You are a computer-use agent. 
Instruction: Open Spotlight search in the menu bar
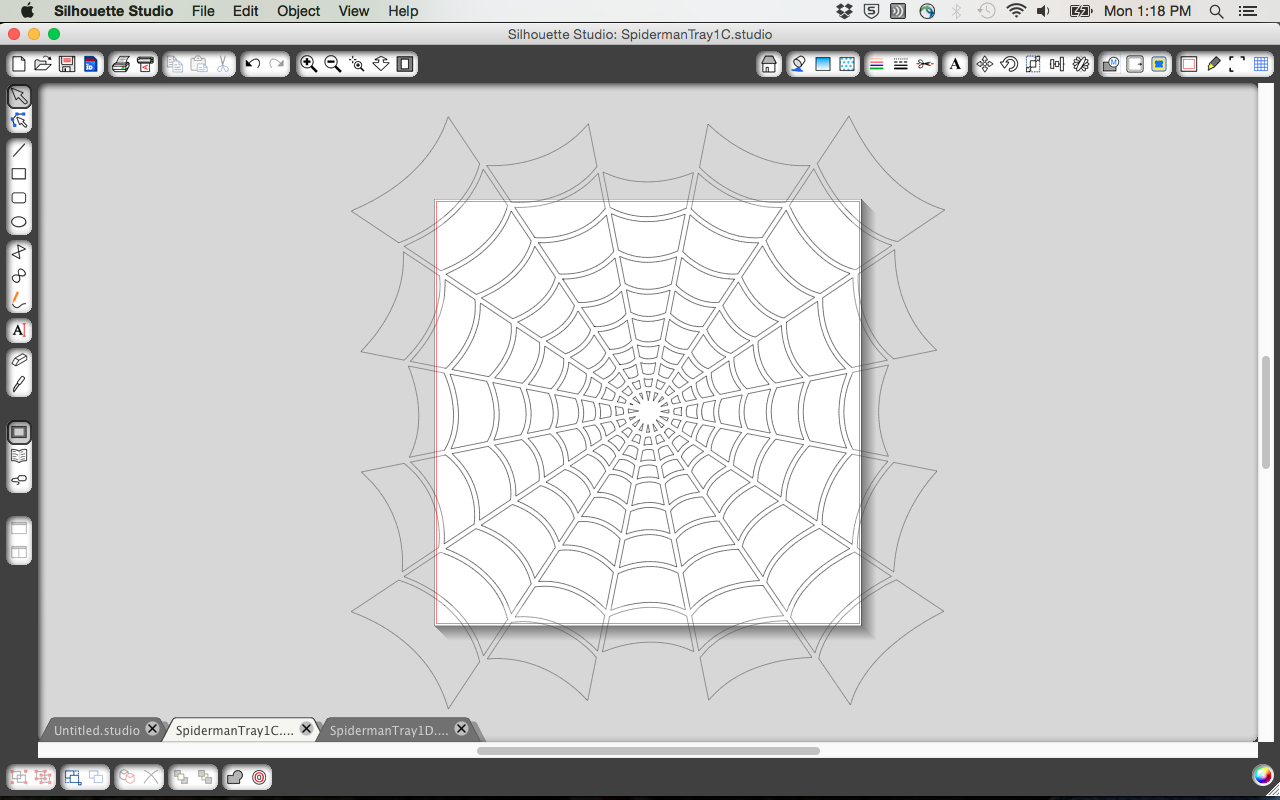pos(1217,11)
